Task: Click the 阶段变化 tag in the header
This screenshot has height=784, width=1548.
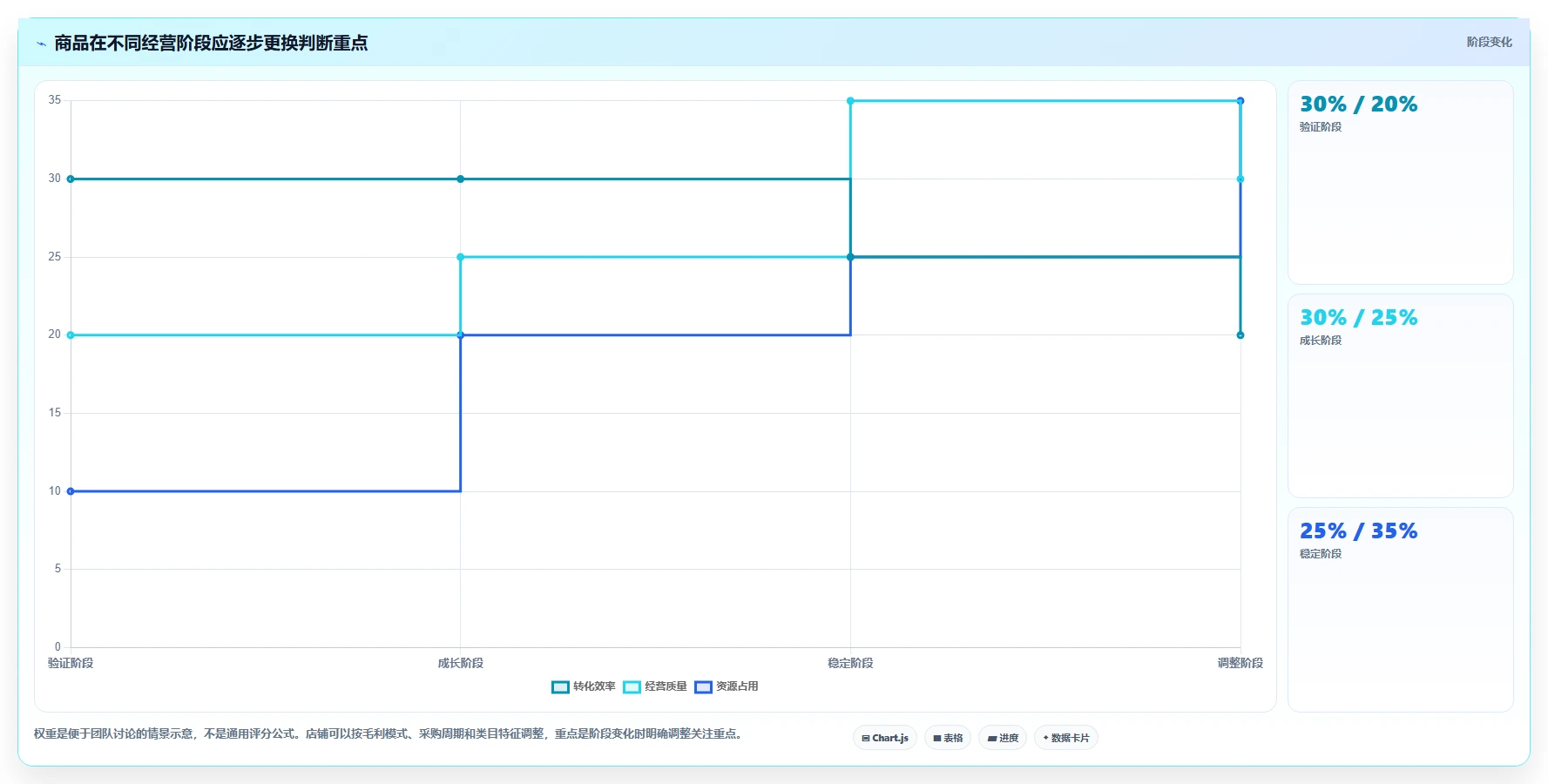Action: (1489, 42)
